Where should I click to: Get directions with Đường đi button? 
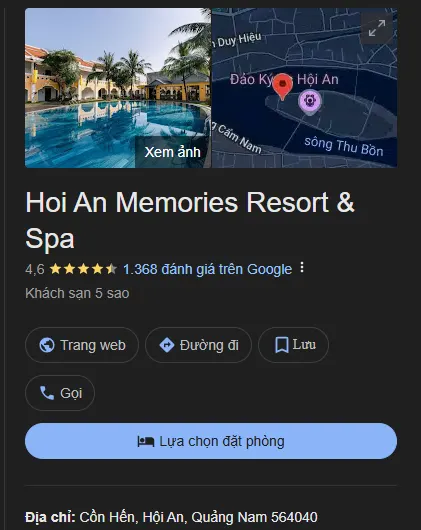[x=198, y=345]
